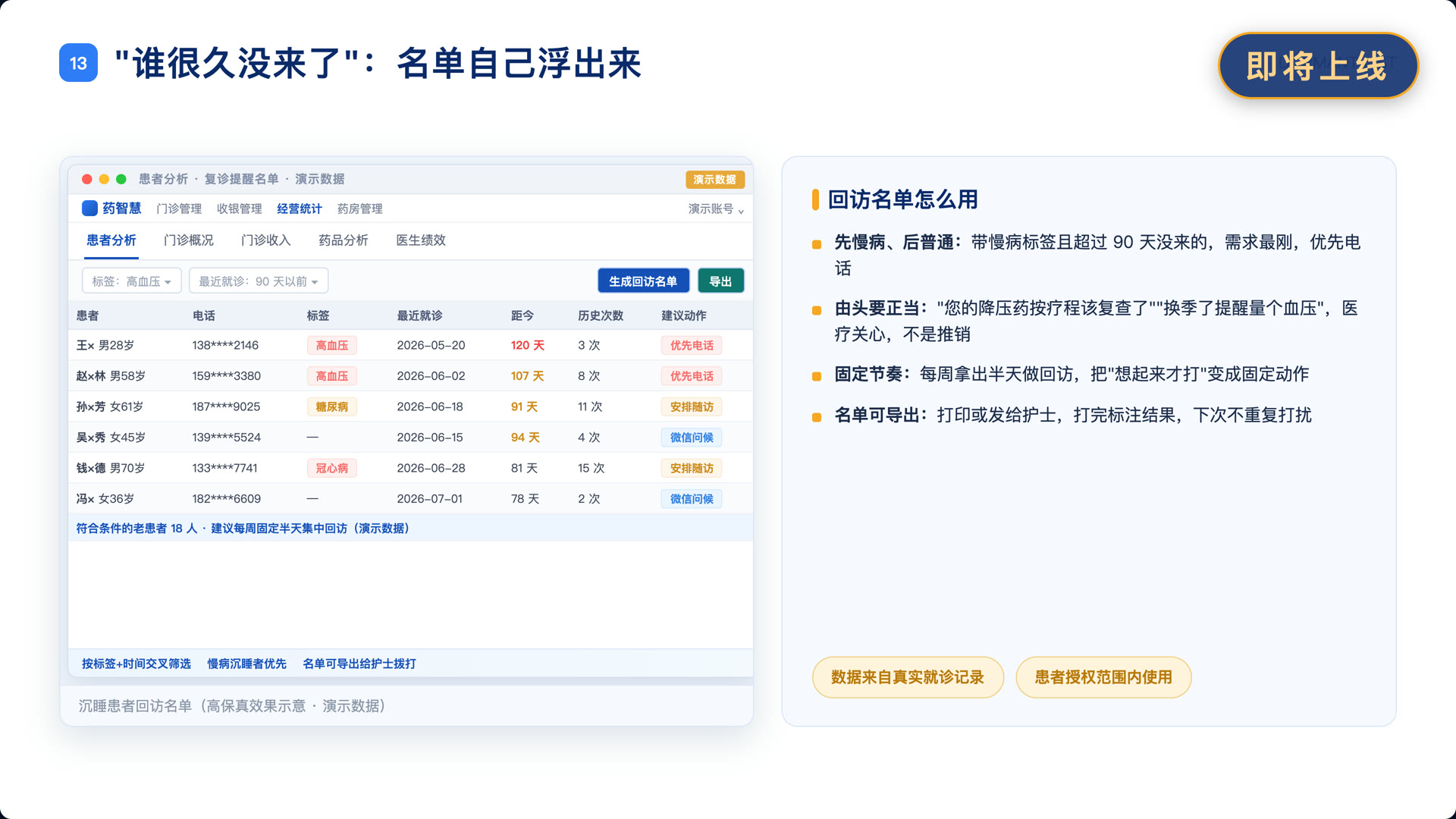Select patient 吴×秀 女45岁

click(x=111, y=438)
